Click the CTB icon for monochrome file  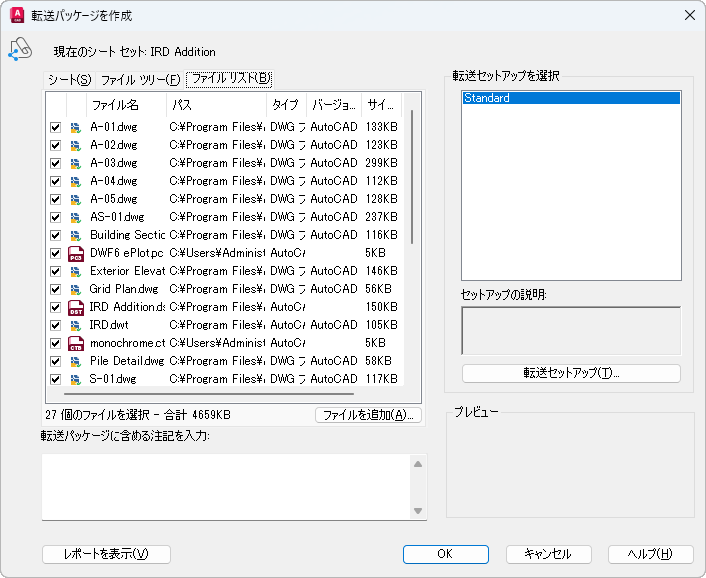[x=76, y=344]
